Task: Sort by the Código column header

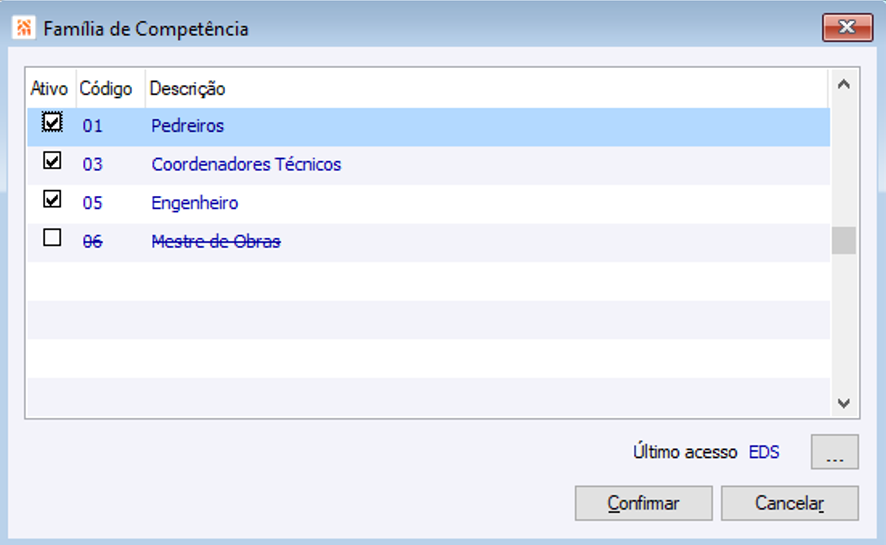Action: (106, 89)
